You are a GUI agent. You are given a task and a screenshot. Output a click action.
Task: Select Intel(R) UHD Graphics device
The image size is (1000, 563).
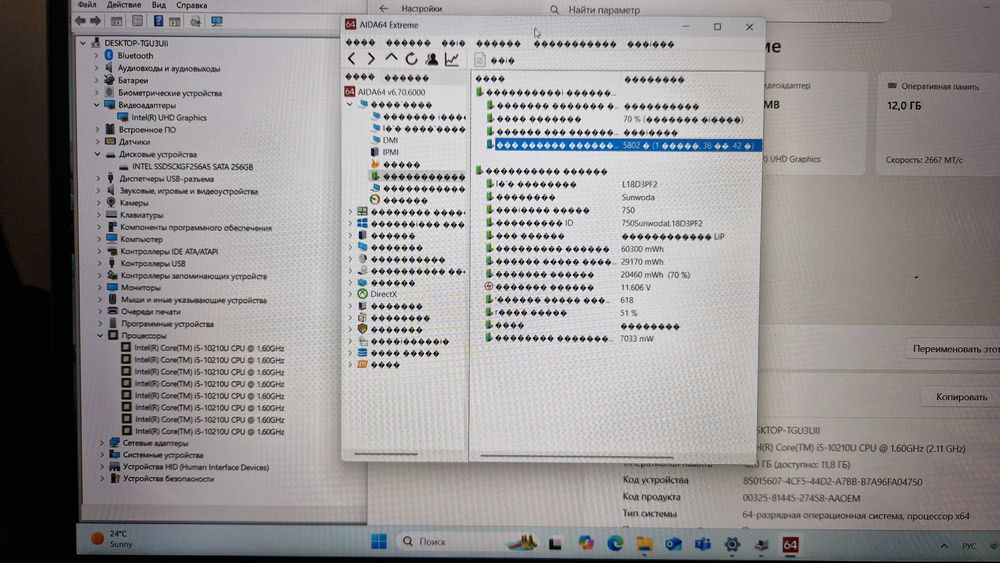click(168, 117)
